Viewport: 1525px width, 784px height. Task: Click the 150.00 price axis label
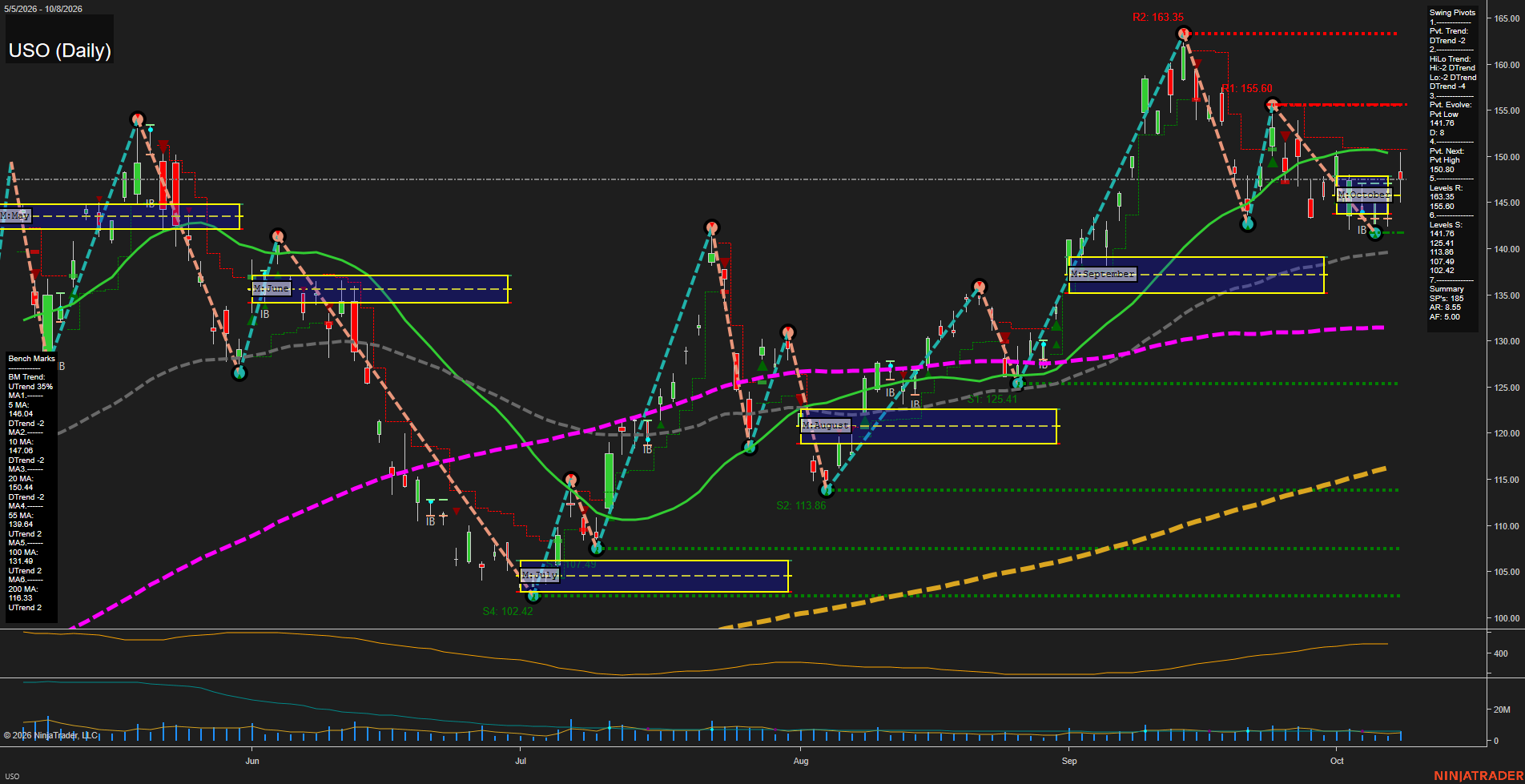click(x=1507, y=157)
